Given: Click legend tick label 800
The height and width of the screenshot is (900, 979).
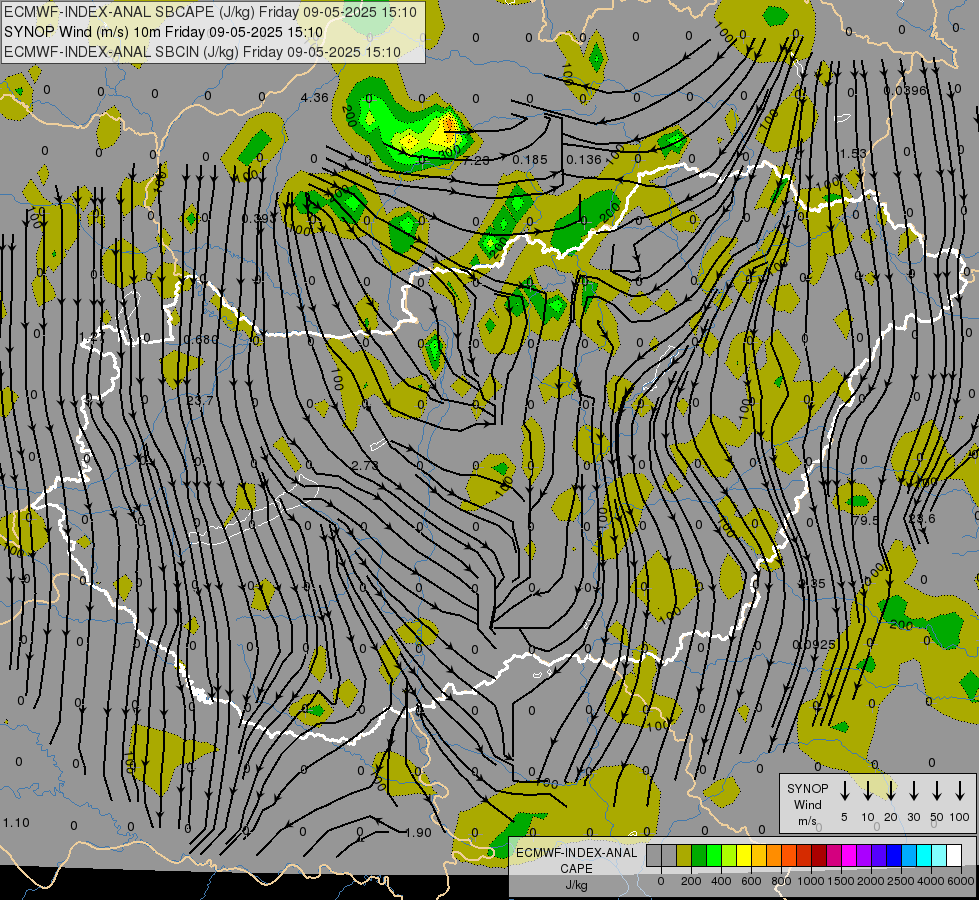Looking at the screenshot, I should 781,881.
